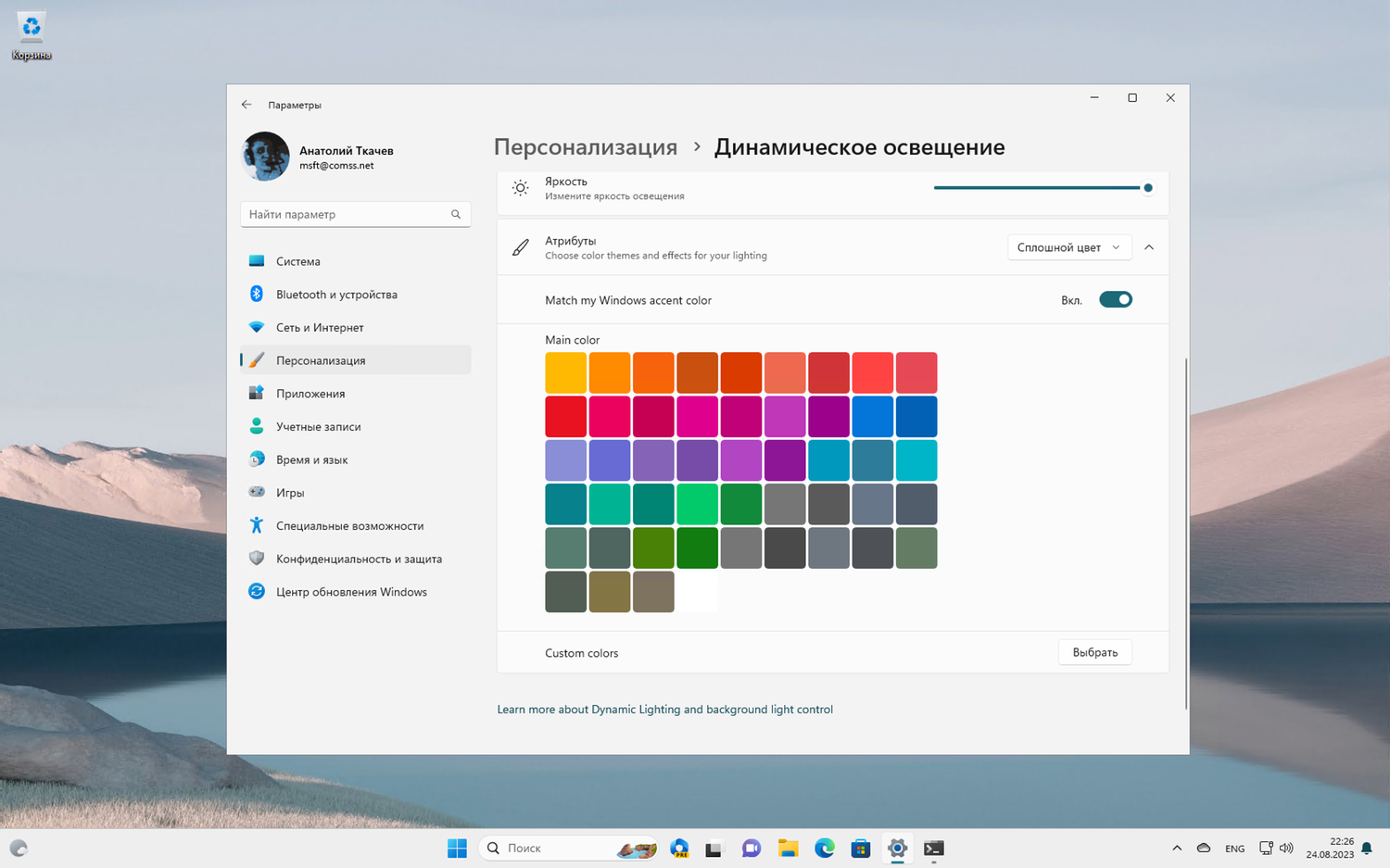Launch Microsoft Edge from the taskbar
The height and width of the screenshot is (868, 1390).
824,848
